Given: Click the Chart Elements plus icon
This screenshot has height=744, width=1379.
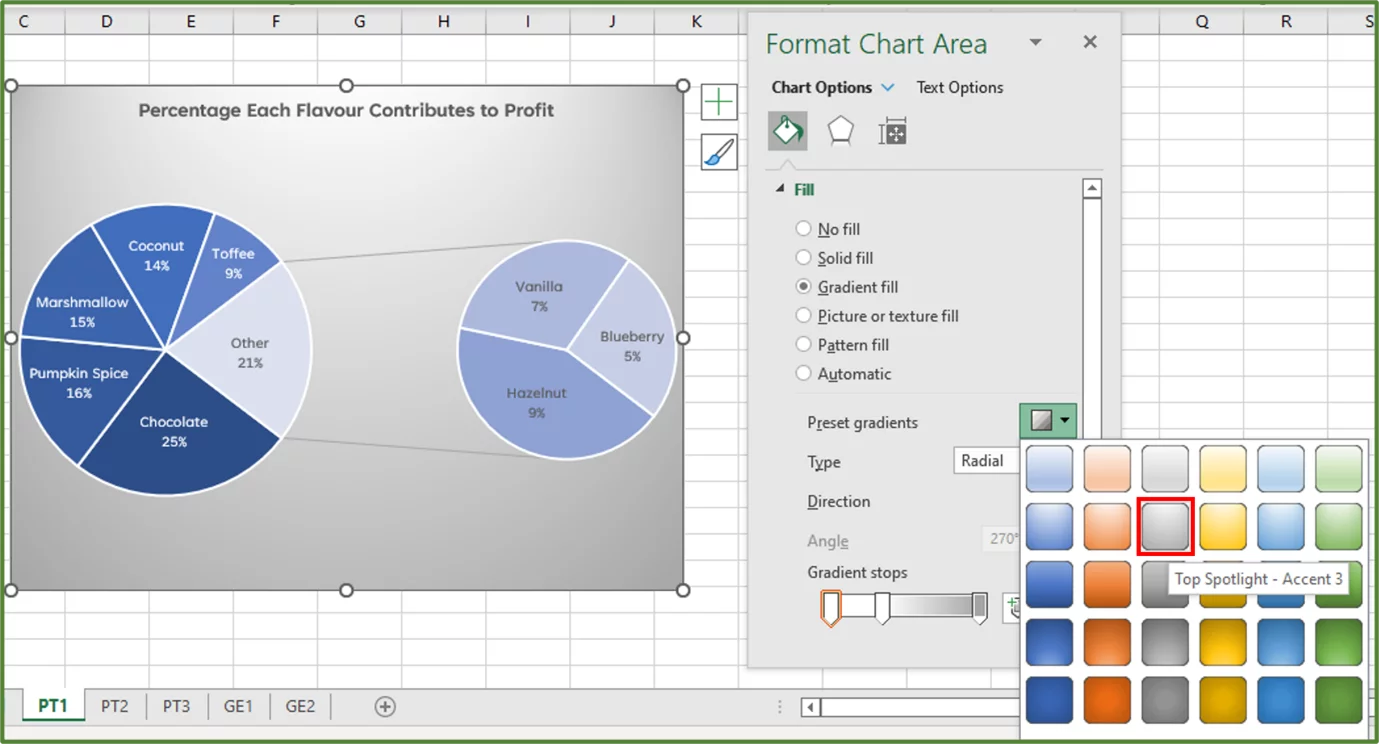Looking at the screenshot, I should [x=719, y=101].
